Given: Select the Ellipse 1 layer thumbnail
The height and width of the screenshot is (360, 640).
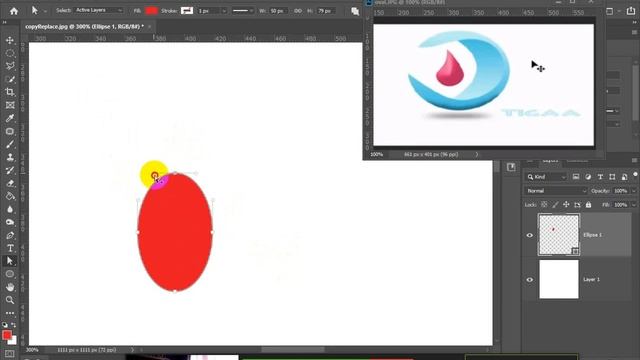Looking at the screenshot, I should [x=559, y=235].
